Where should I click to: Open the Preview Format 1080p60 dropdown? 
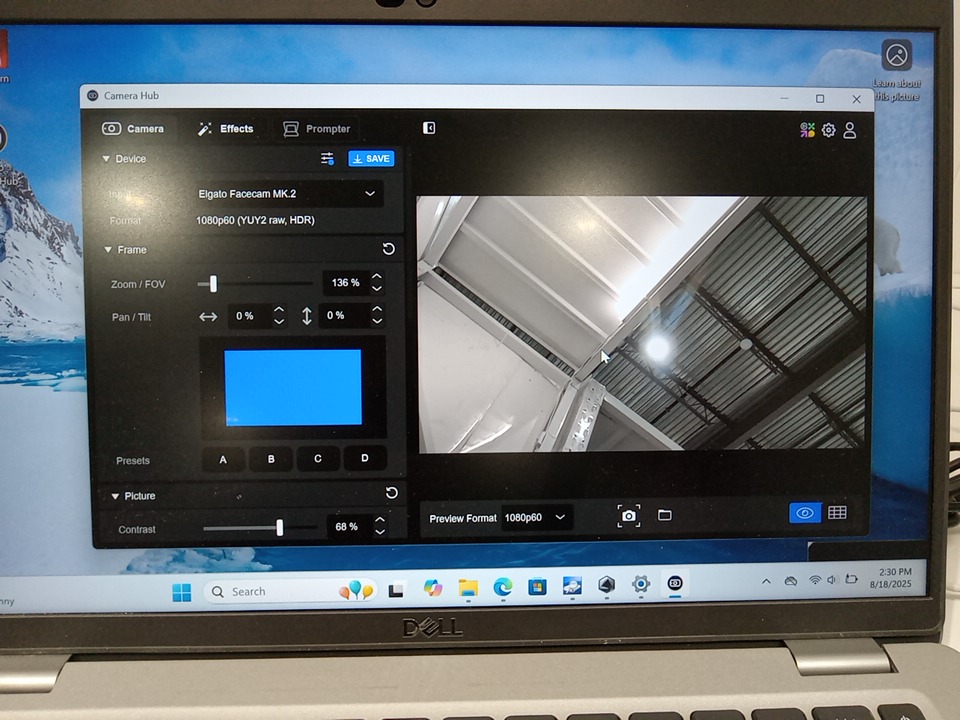coord(536,518)
